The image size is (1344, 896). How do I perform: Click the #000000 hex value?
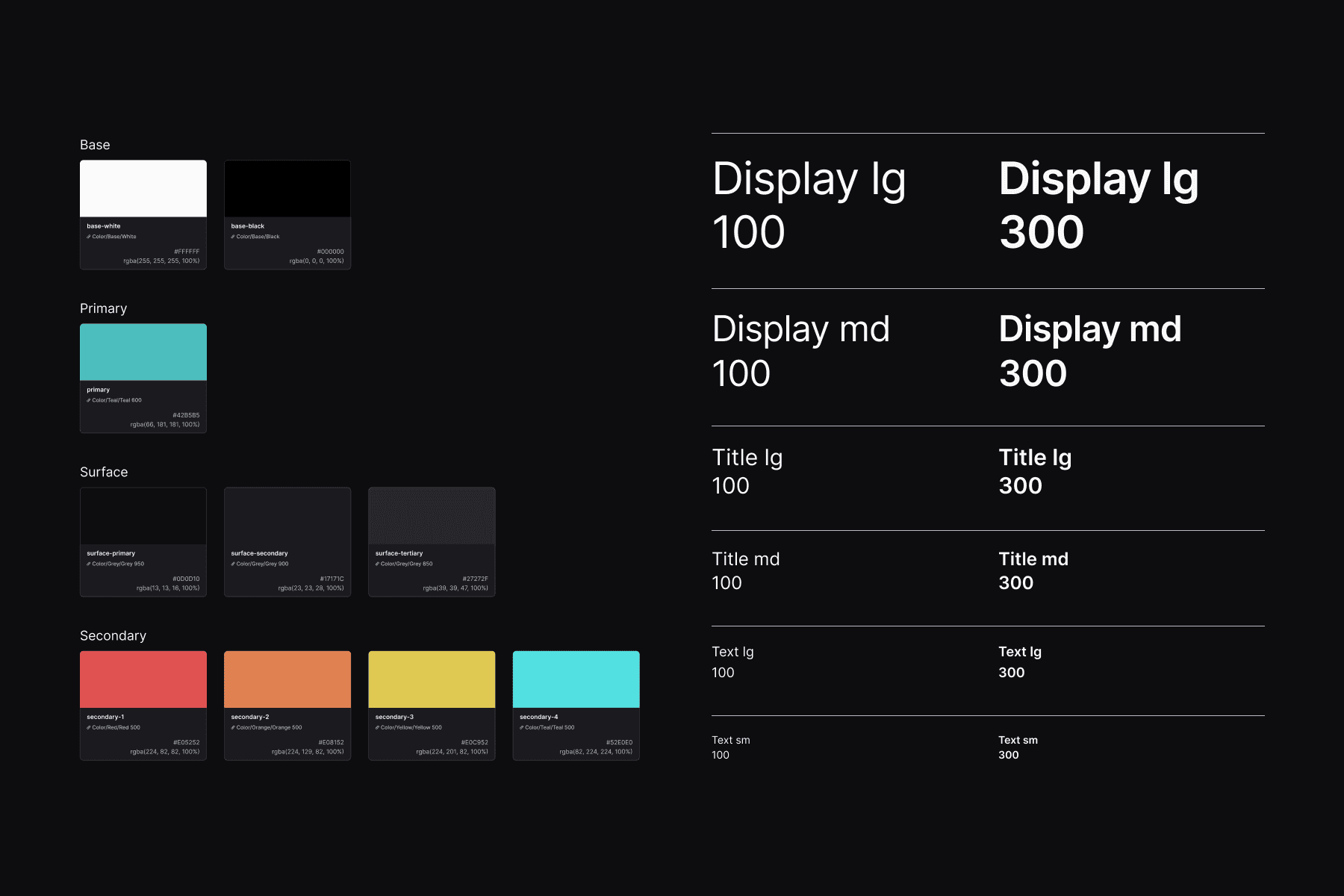pos(330,252)
